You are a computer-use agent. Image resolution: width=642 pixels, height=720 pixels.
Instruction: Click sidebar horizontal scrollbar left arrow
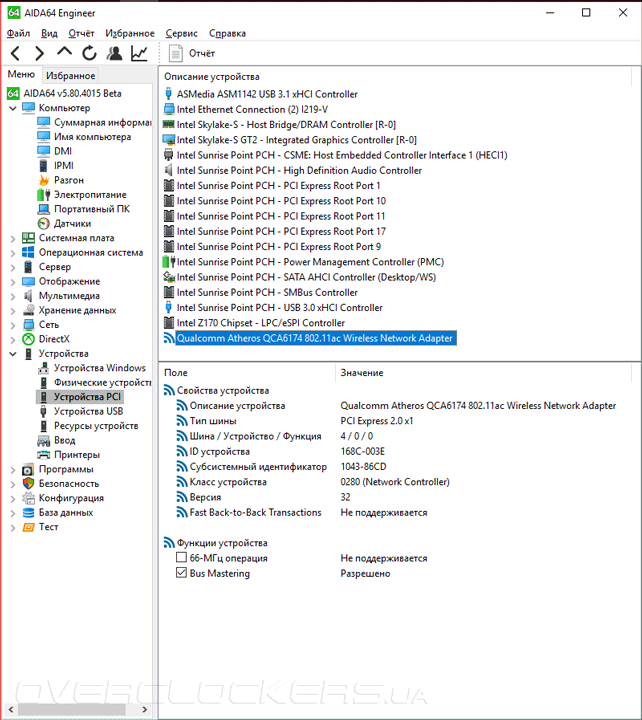point(11,709)
